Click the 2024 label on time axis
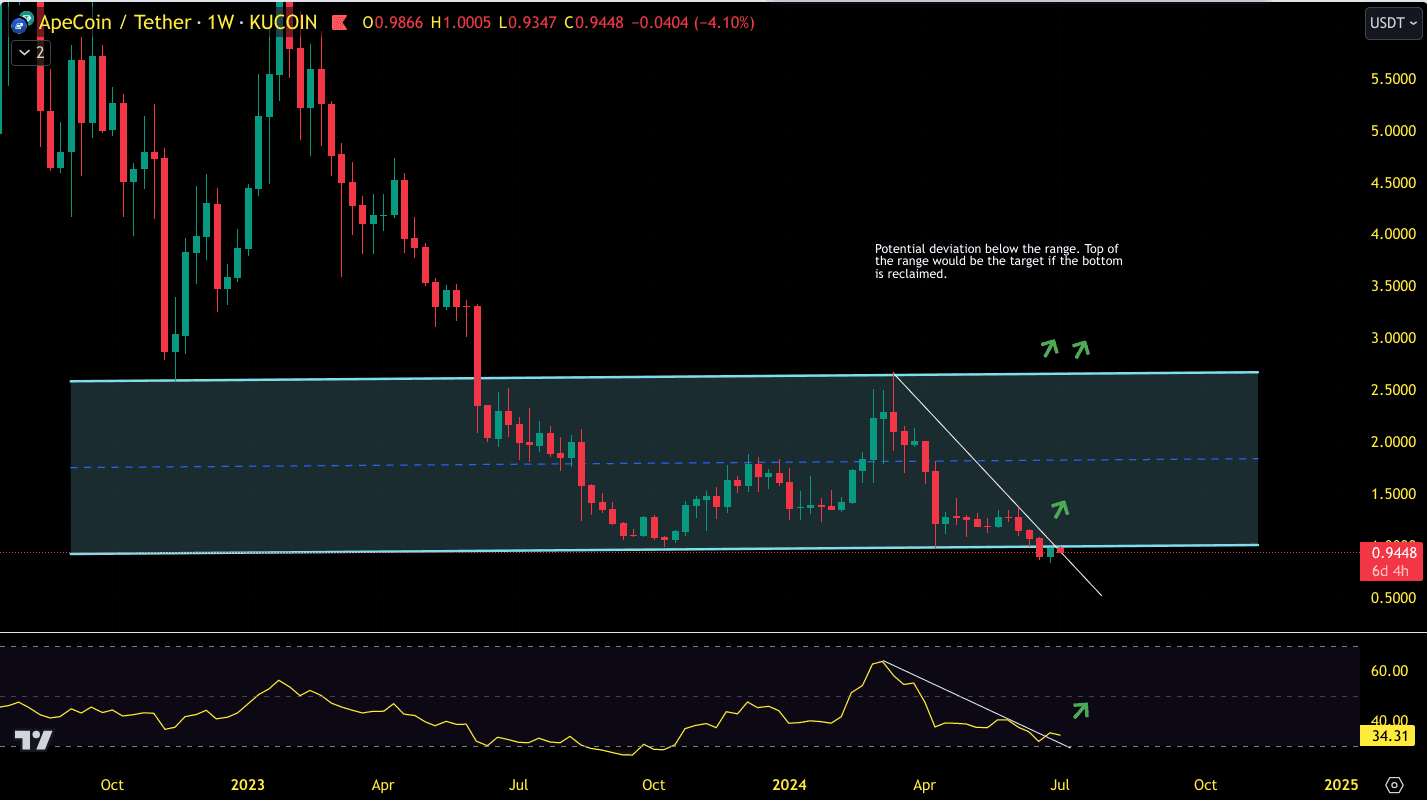Screen dimensions: 1427x800 tap(790, 785)
